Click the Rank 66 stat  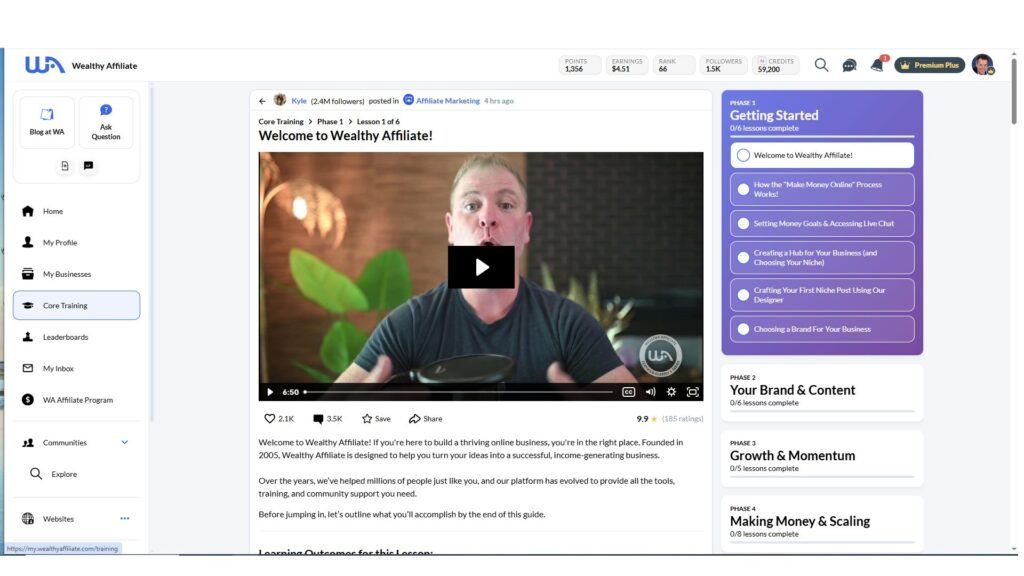pyautogui.click(x=673, y=65)
